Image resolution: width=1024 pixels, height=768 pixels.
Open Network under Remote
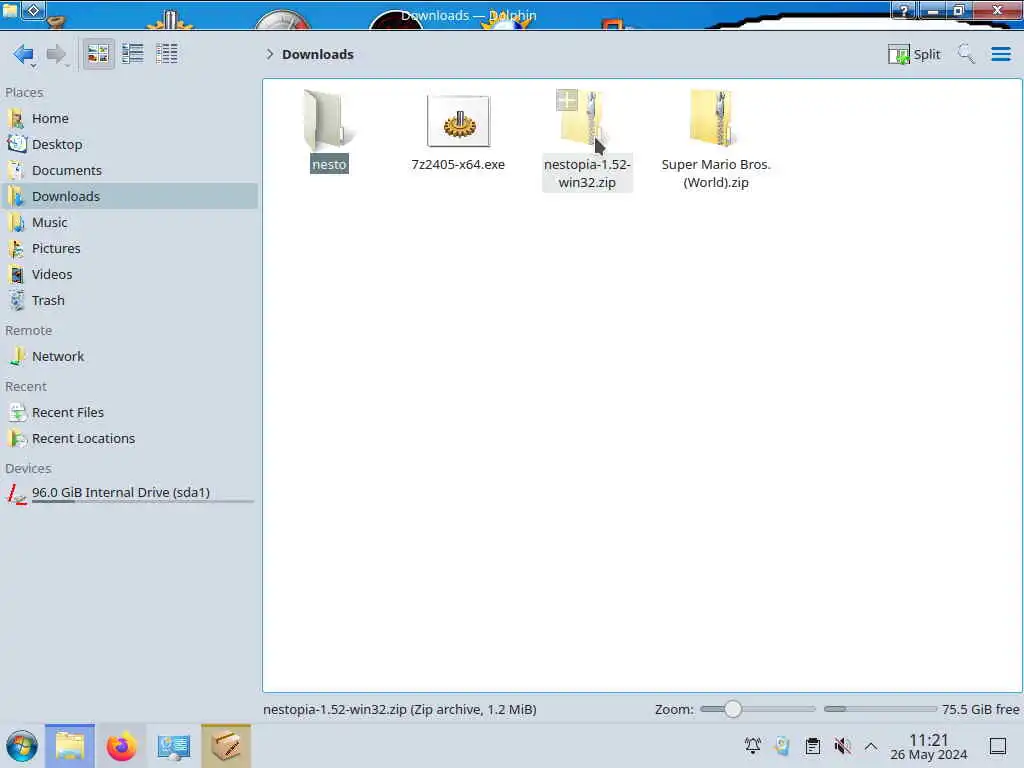point(129,357)
